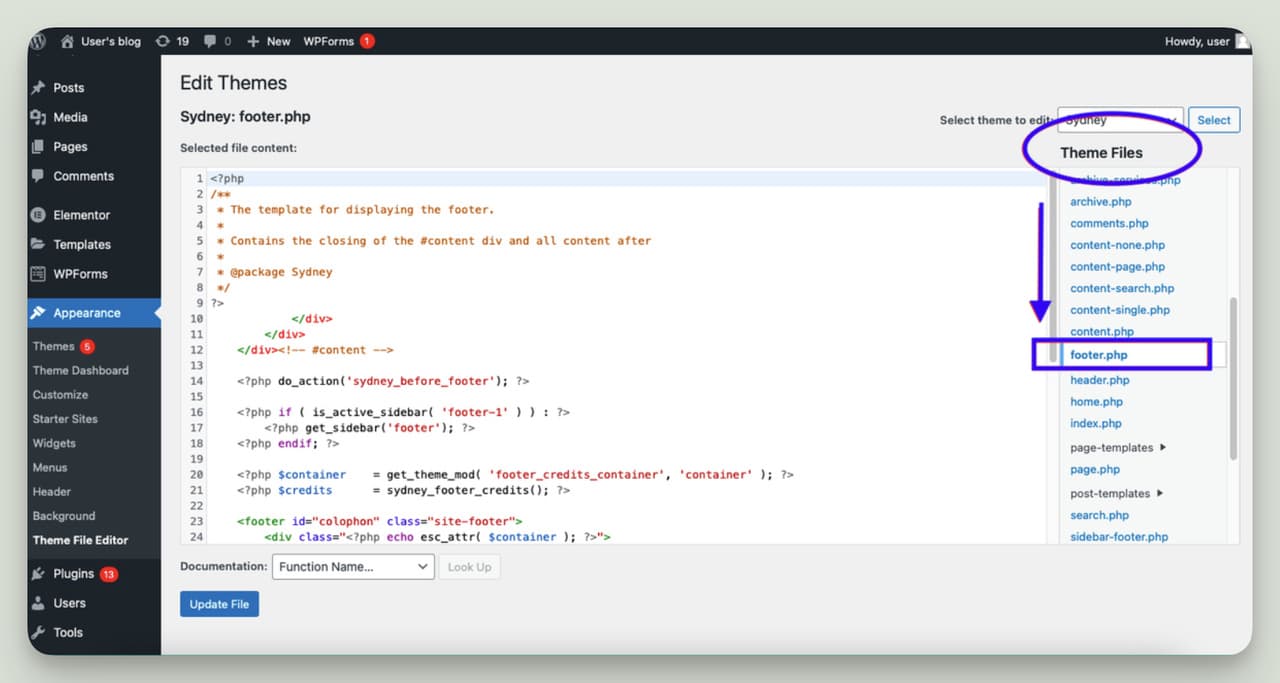
Task: Click the Update File button
Action: click(219, 604)
